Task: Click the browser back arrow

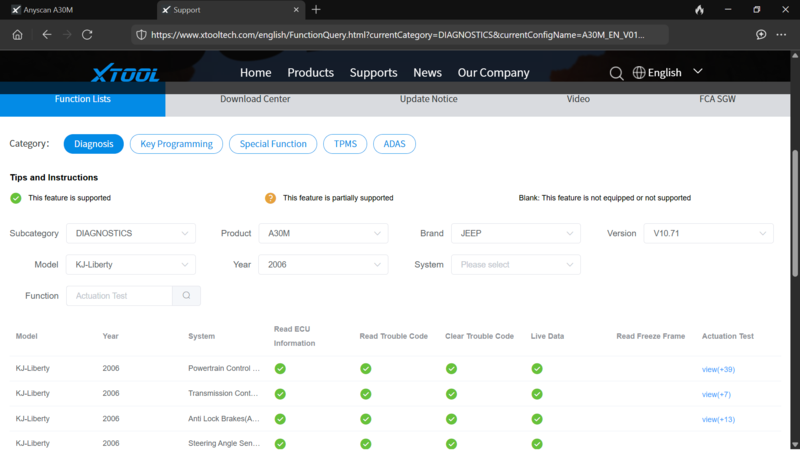Action: click(x=47, y=35)
